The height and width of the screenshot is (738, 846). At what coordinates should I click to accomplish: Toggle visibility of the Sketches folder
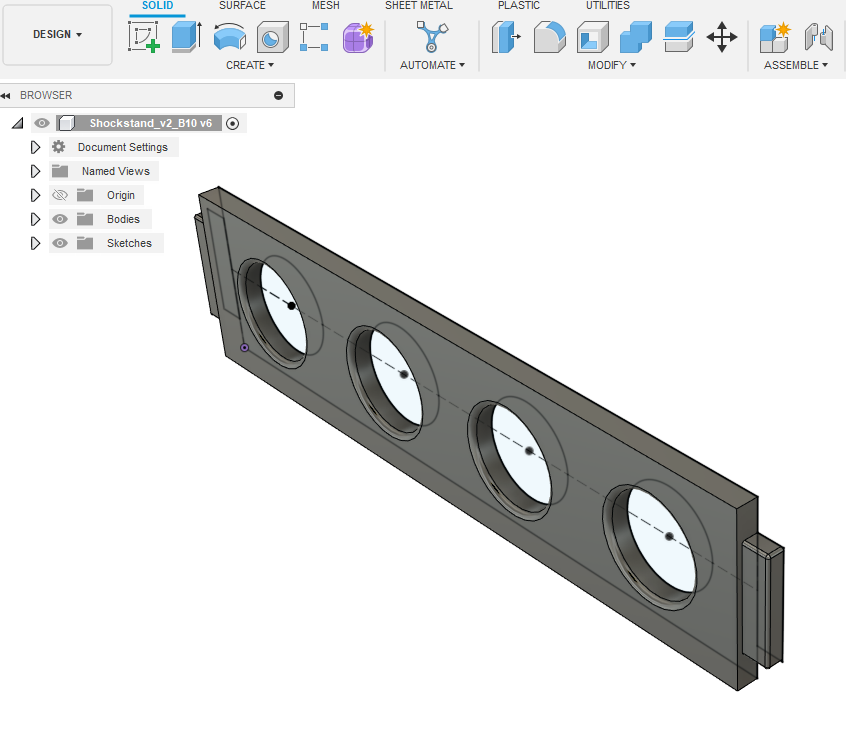pyautogui.click(x=60, y=243)
